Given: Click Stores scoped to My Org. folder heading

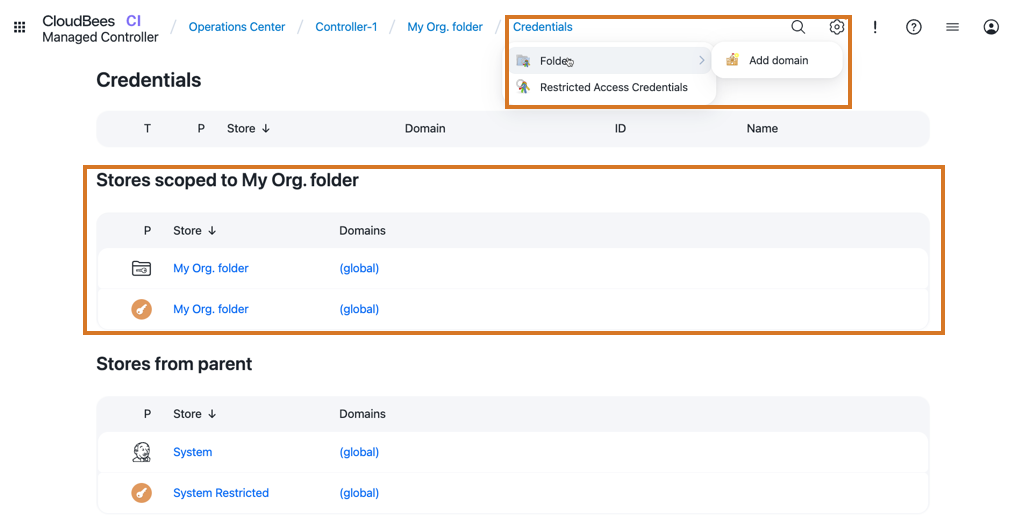Looking at the screenshot, I should pyautogui.click(x=227, y=180).
